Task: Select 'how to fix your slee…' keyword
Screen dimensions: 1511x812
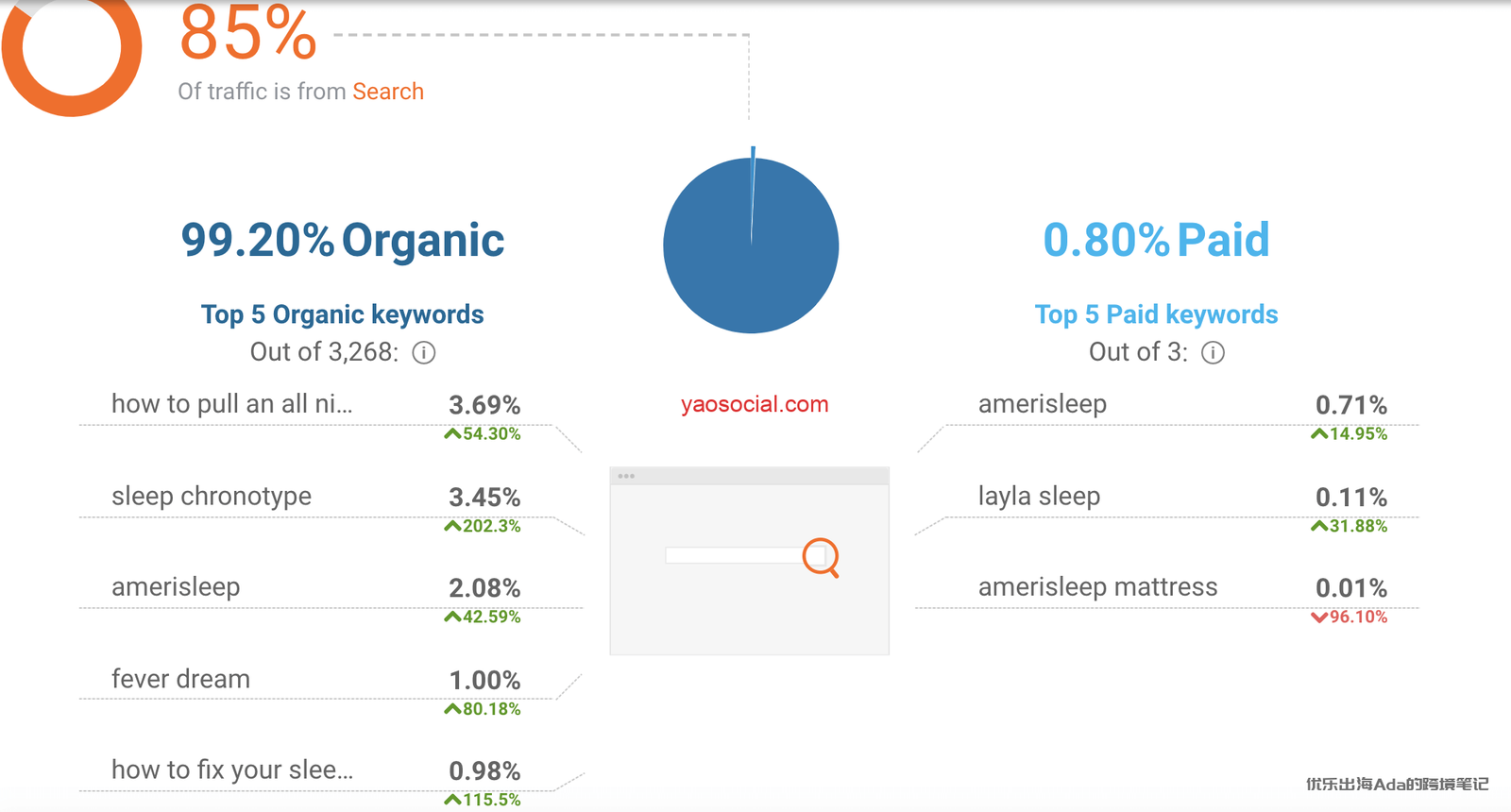Action: pyautogui.click(x=232, y=770)
